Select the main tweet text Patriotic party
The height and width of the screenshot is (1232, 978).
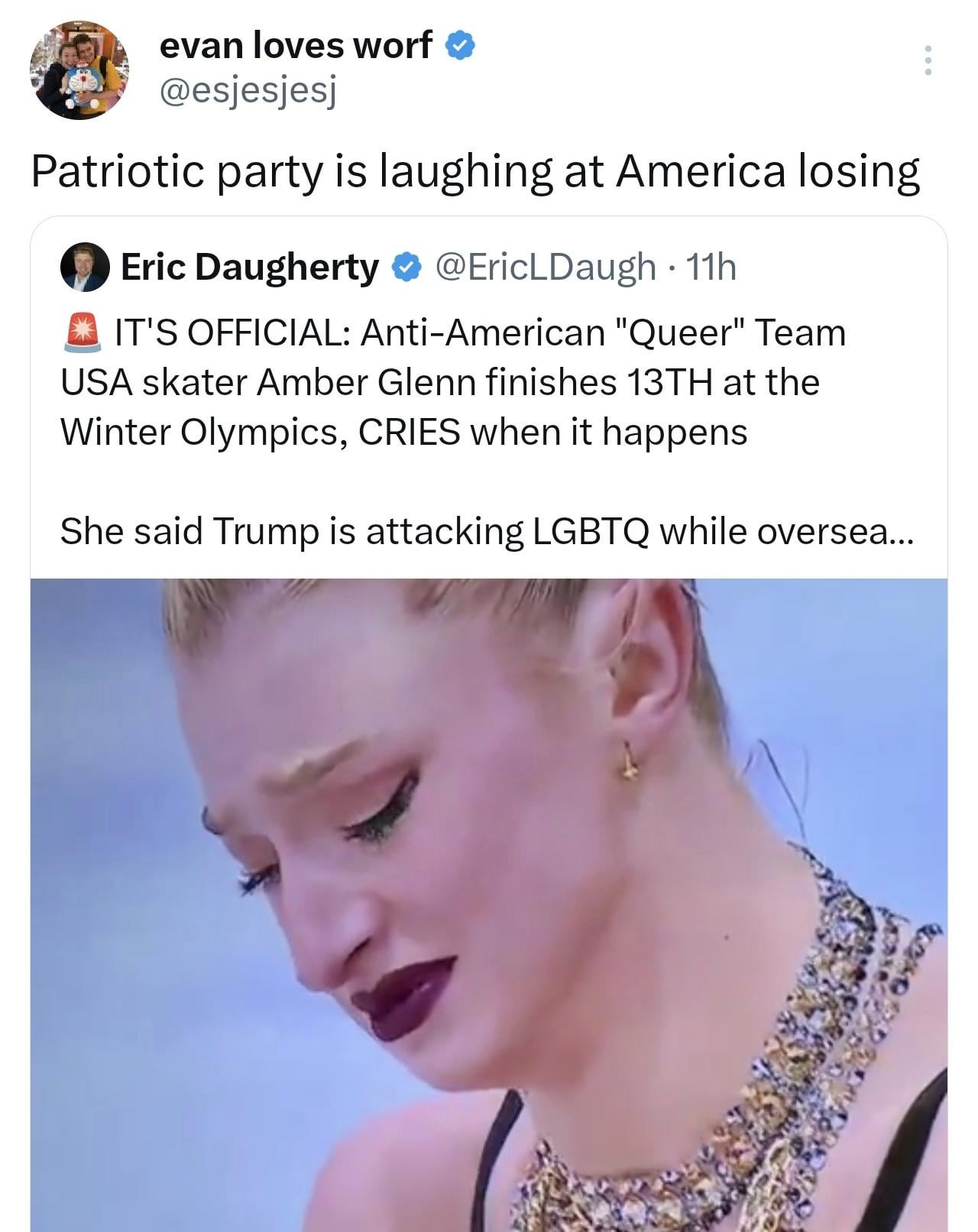click(x=475, y=171)
